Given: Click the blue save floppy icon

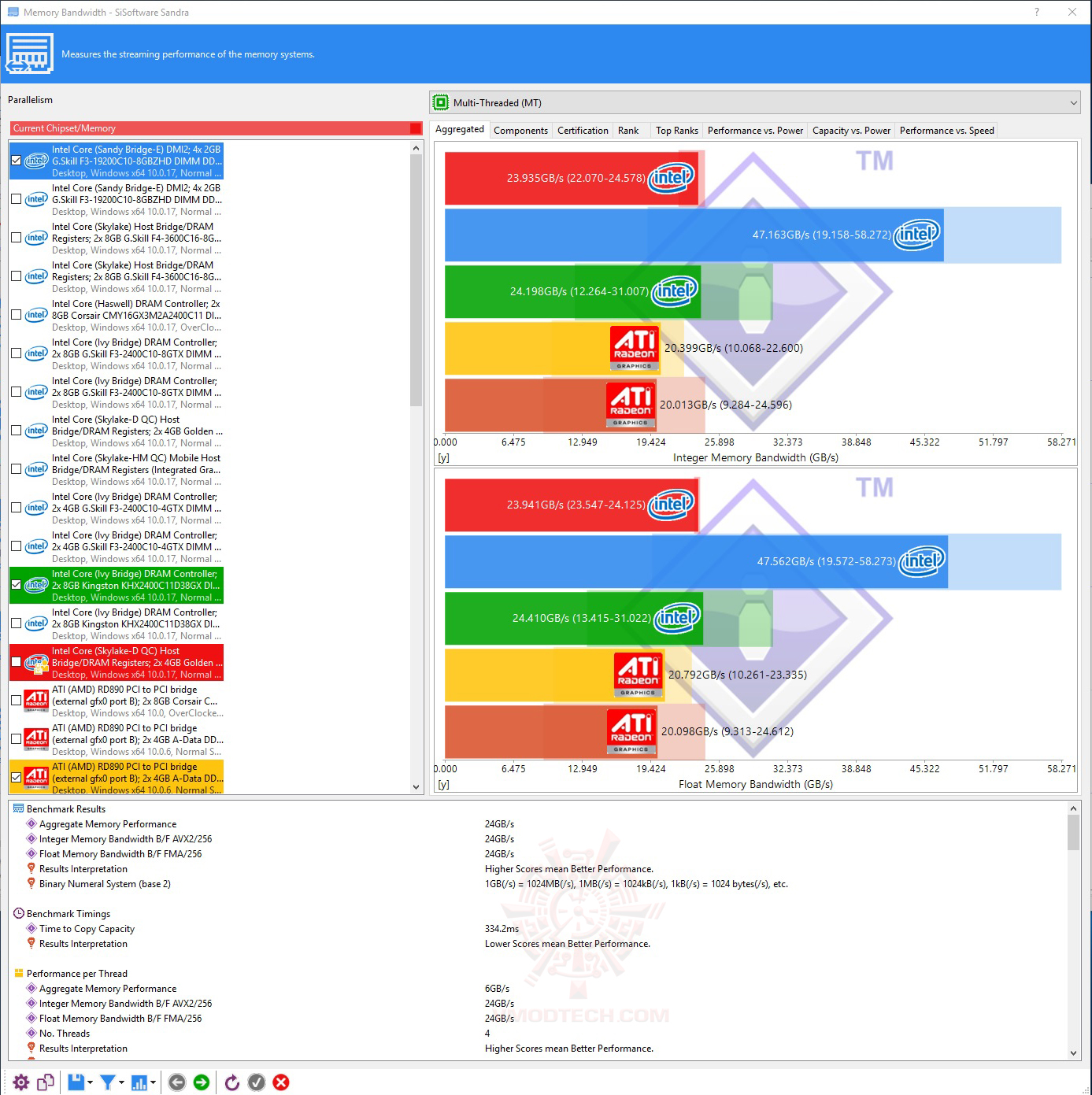Looking at the screenshot, I should point(76,1082).
